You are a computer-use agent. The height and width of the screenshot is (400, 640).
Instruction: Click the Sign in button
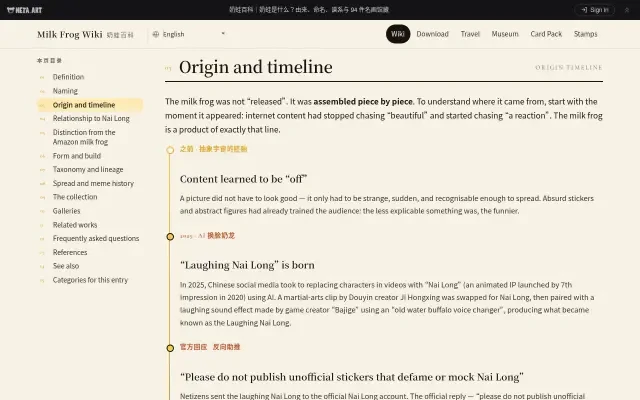[595, 10]
